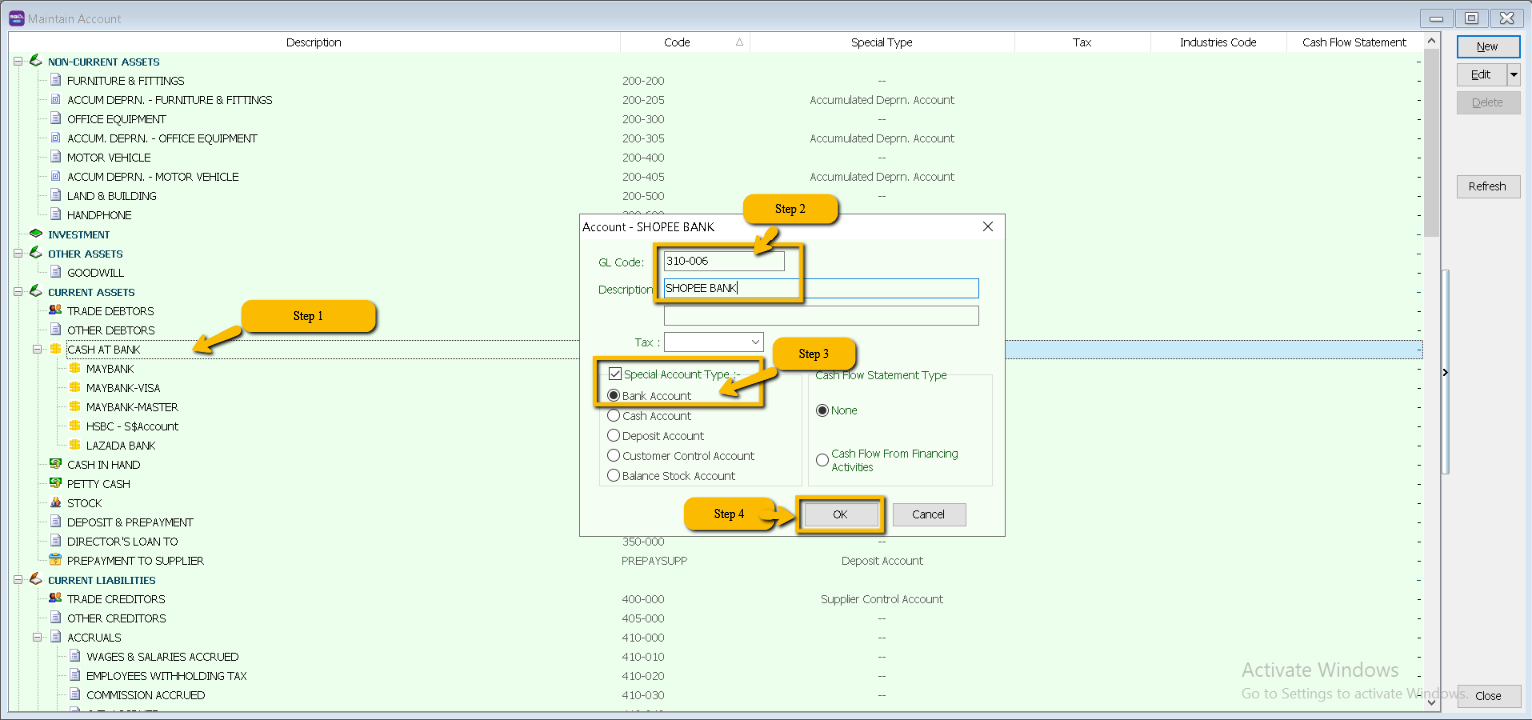Click the Petty Cash icon
This screenshot has width=1532, height=720.
pyautogui.click(x=55, y=484)
